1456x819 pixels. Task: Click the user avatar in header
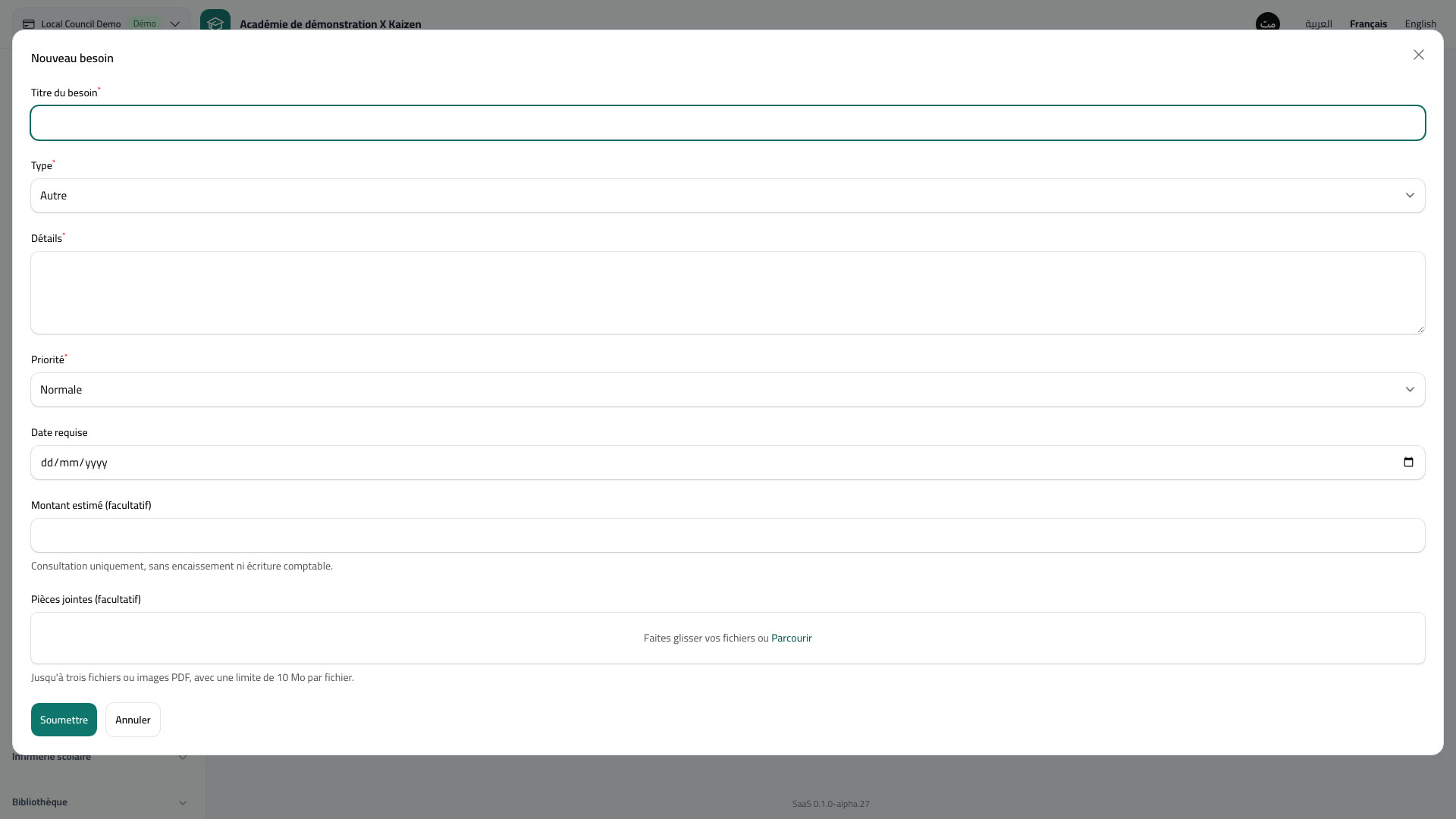click(x=1267, y=24)
